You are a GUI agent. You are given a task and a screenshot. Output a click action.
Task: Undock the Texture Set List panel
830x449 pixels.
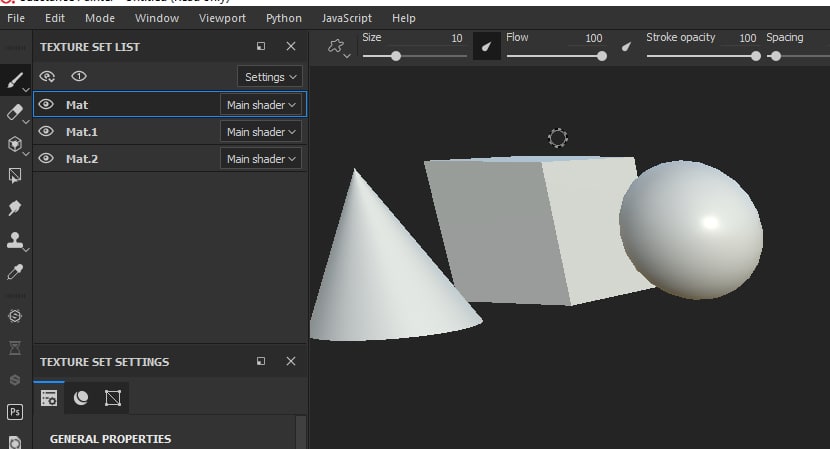261,46
